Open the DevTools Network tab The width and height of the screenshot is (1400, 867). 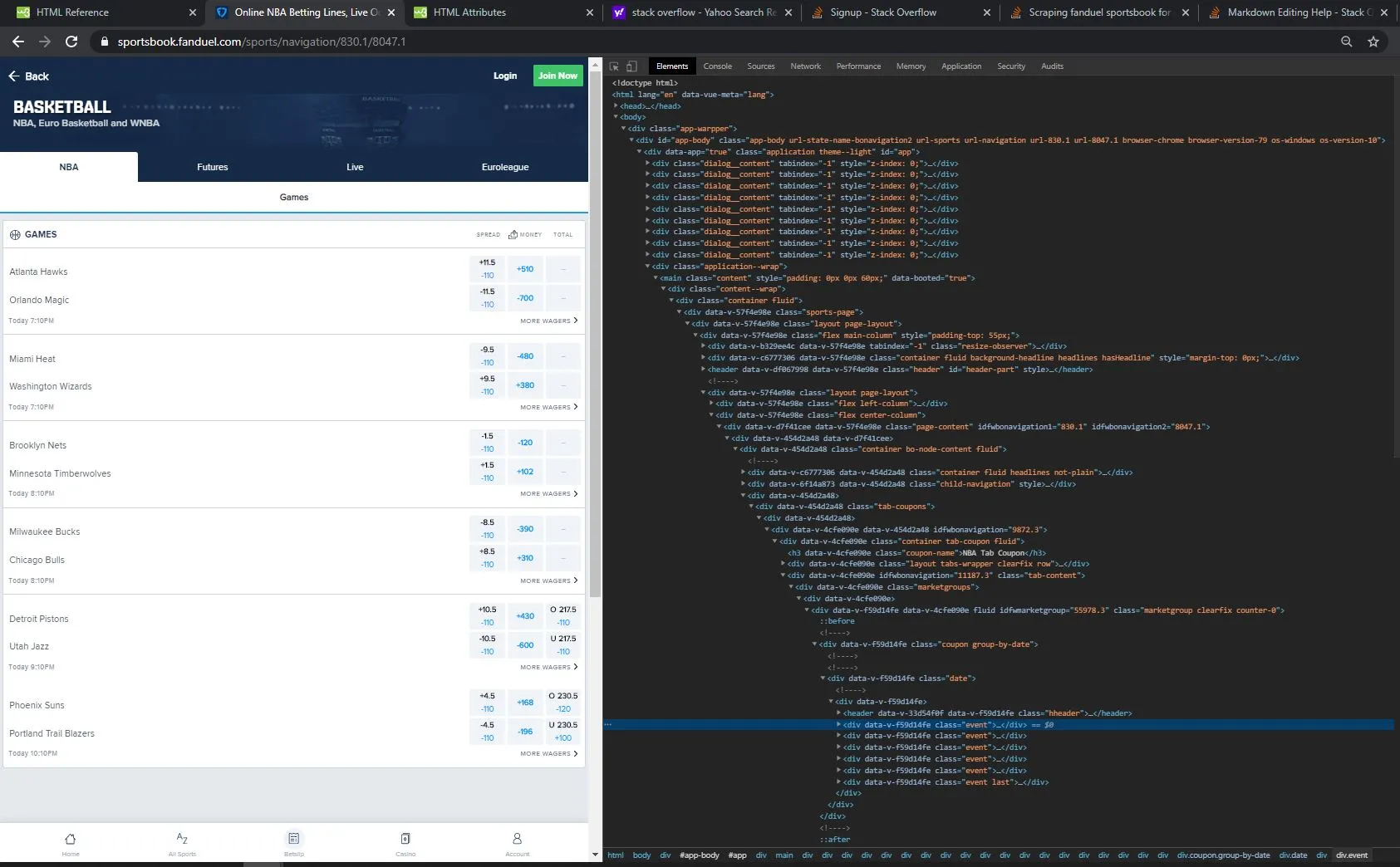(x=806, y=66)
